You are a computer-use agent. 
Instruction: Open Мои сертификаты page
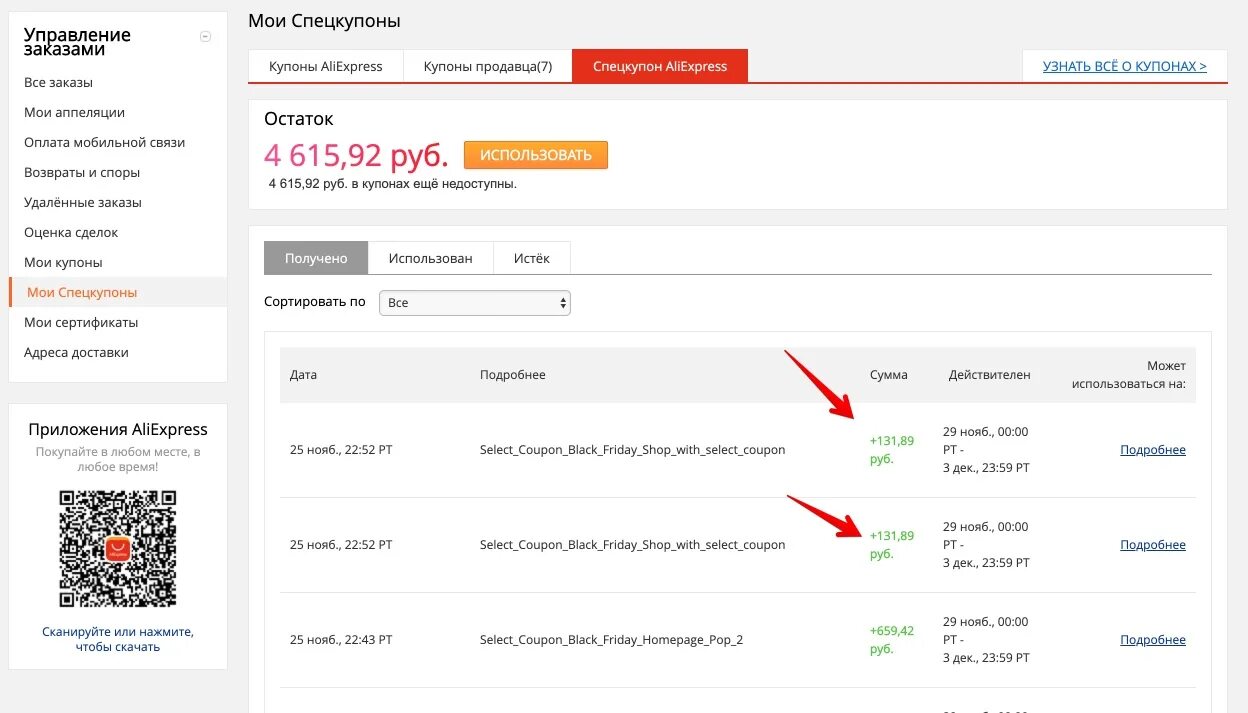click(81, 322)
